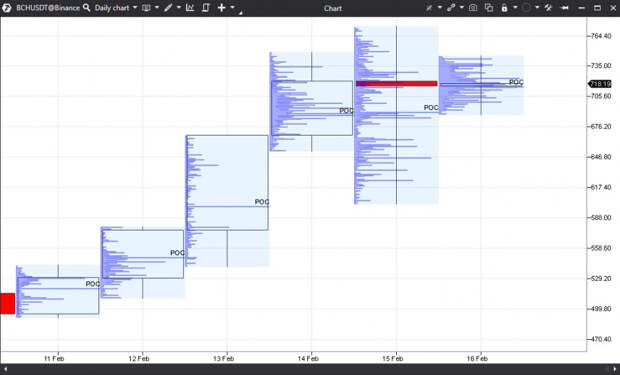This screenshot has width=620, height=375.
Task: Click the Daily chart label
Action: click(112, 8)
